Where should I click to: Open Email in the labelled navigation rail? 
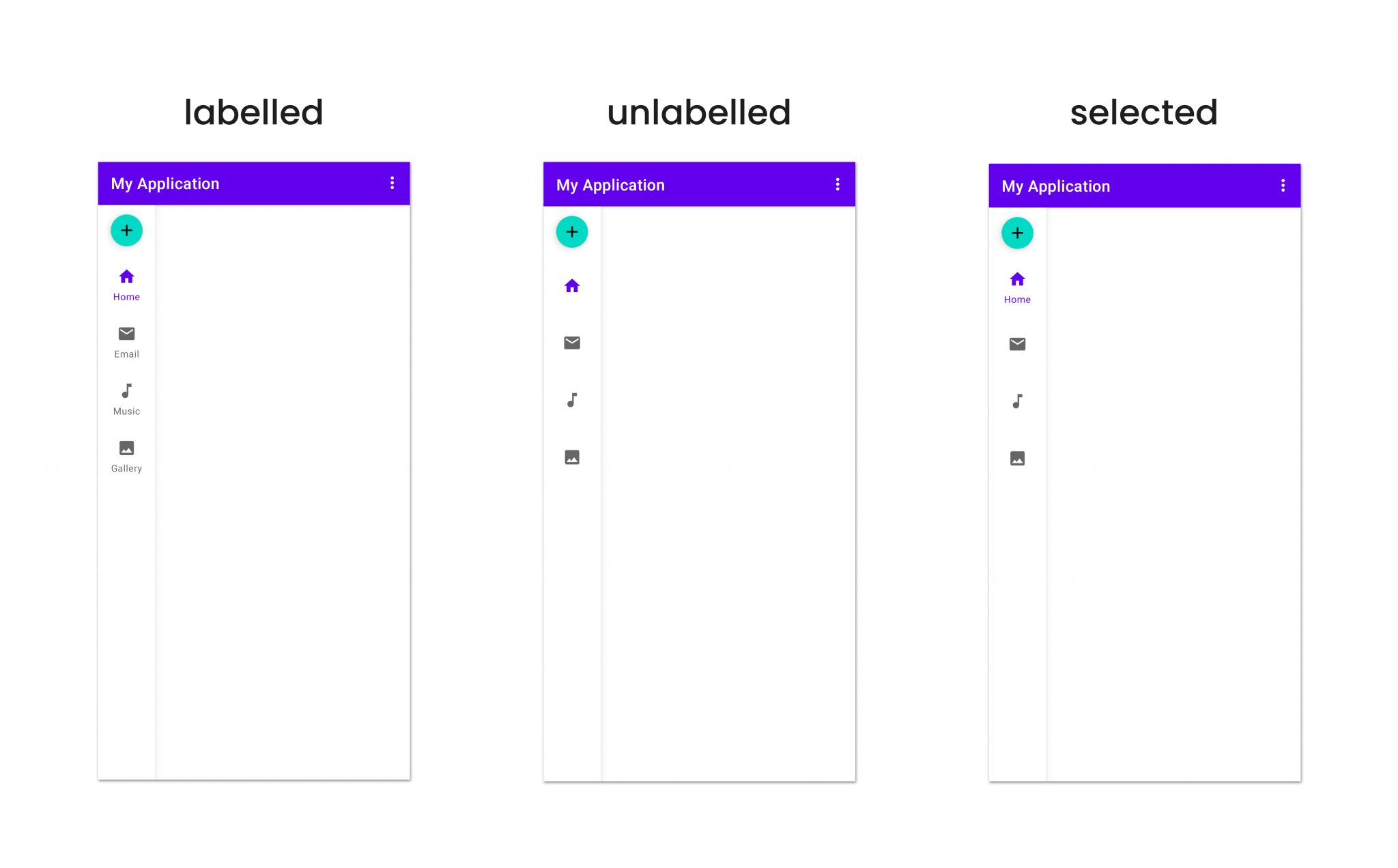click(x=126, y=341)
